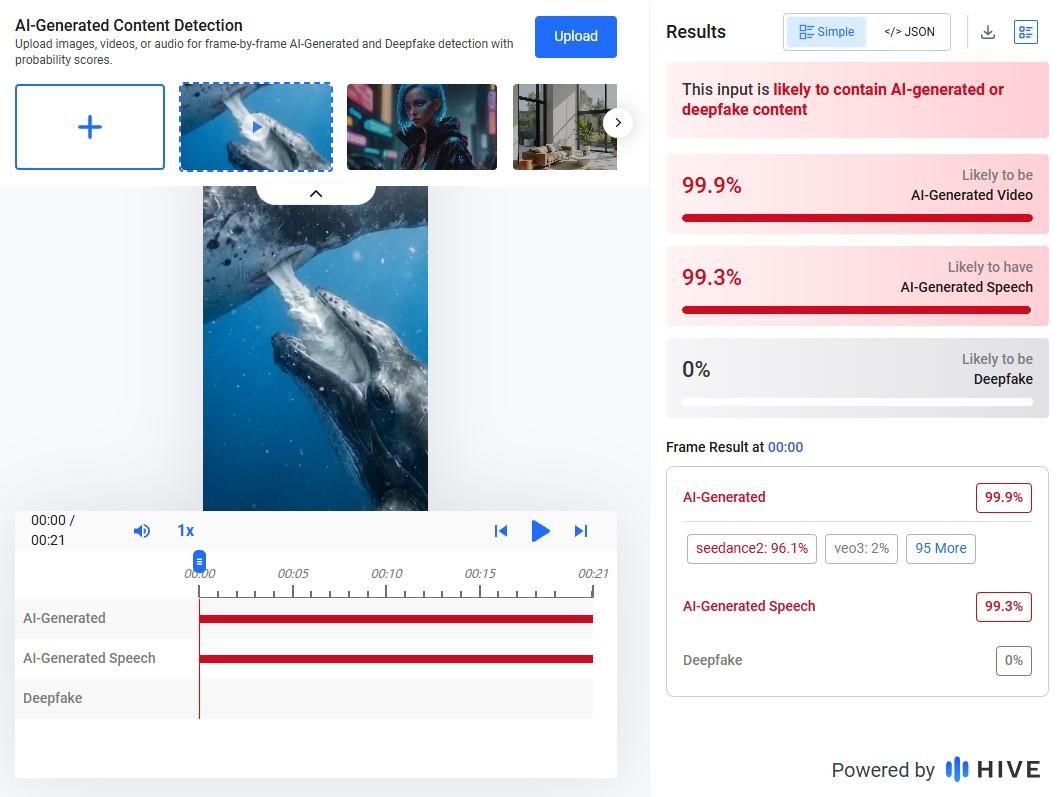
Task: Collapse the sample gallery with up chevron
Action: click(316, 193)
